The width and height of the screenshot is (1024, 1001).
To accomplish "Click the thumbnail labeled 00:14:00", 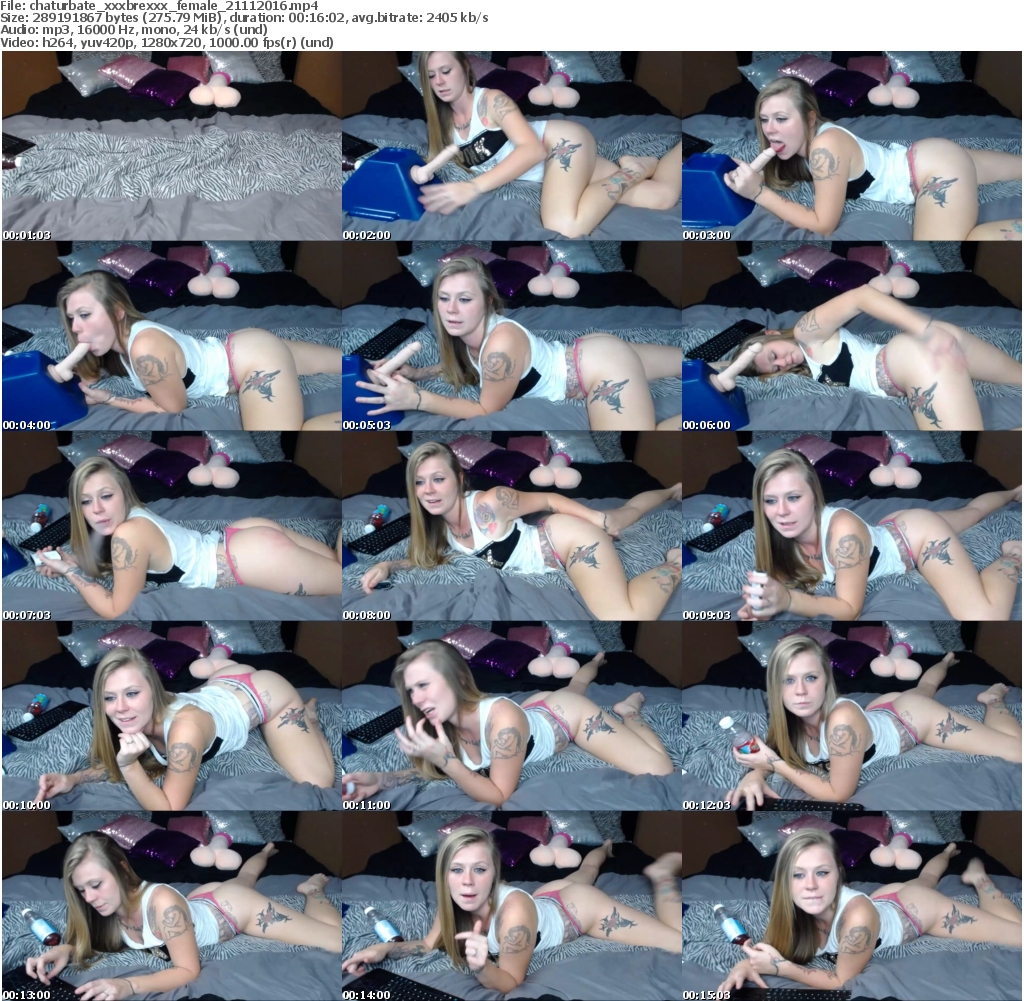I will 511,906.
